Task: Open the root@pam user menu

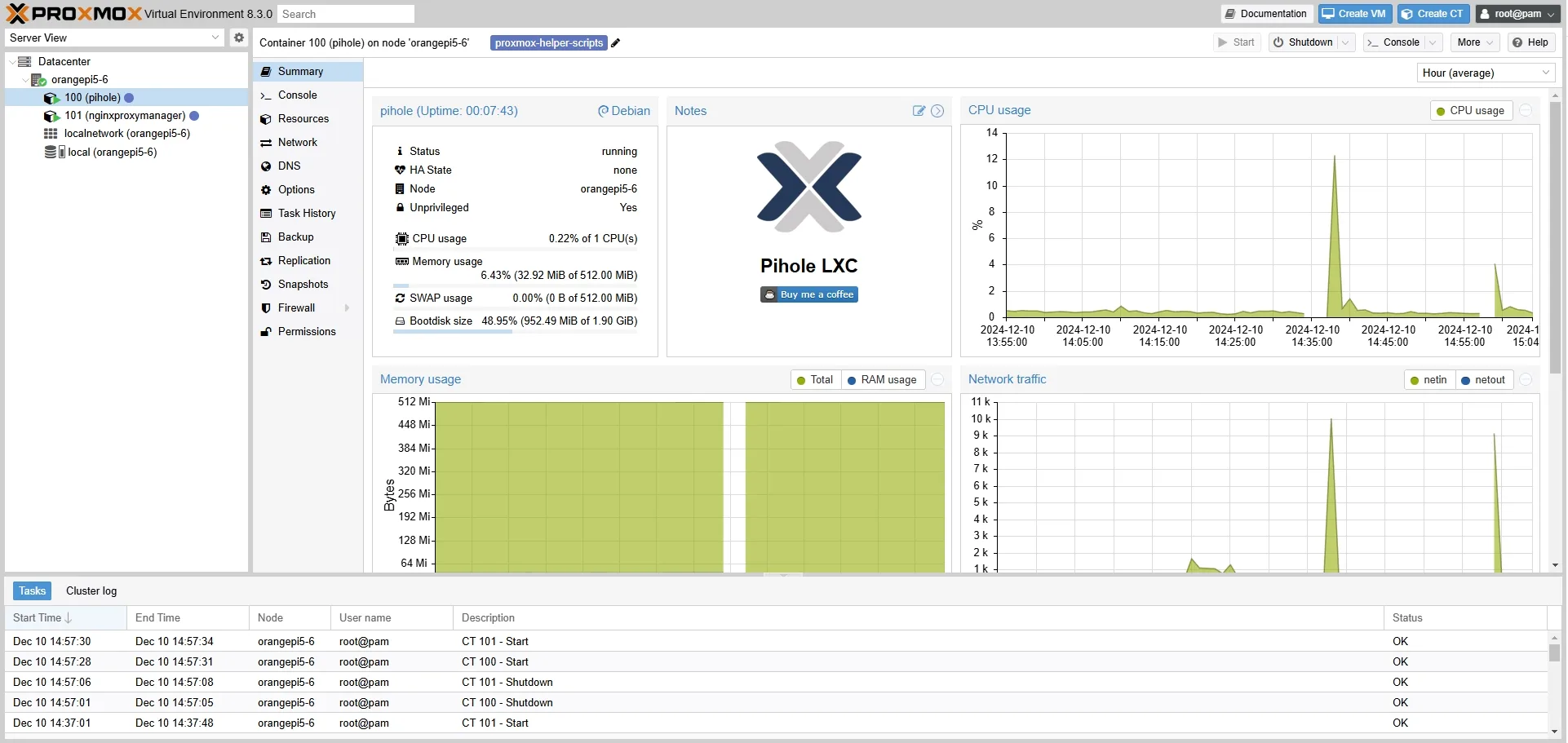Action: pos(1517,14)
